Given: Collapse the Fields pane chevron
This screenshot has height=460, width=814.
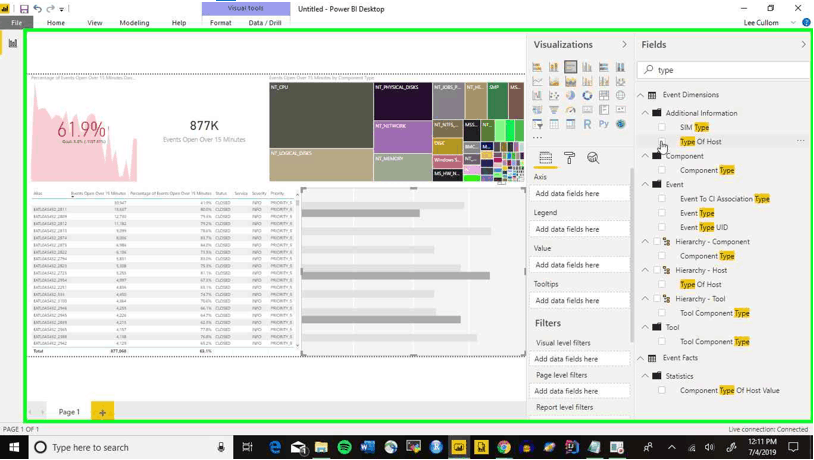Looking at the screenshot, I should [804, 45].
